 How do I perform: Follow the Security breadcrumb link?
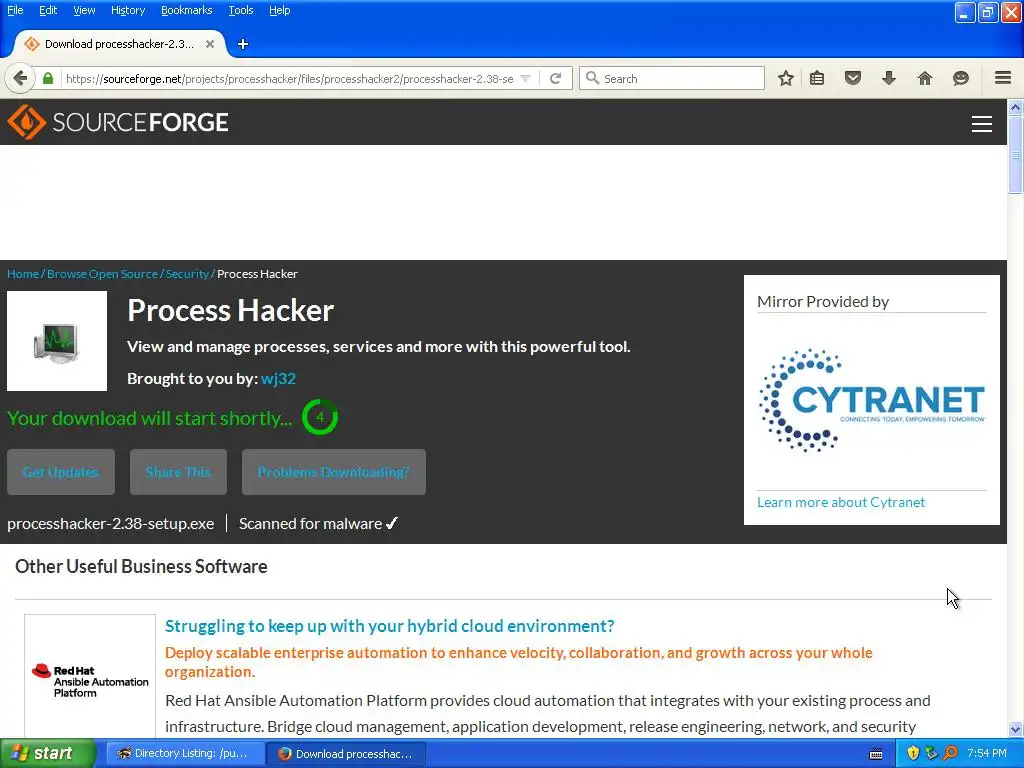[187, 274]
